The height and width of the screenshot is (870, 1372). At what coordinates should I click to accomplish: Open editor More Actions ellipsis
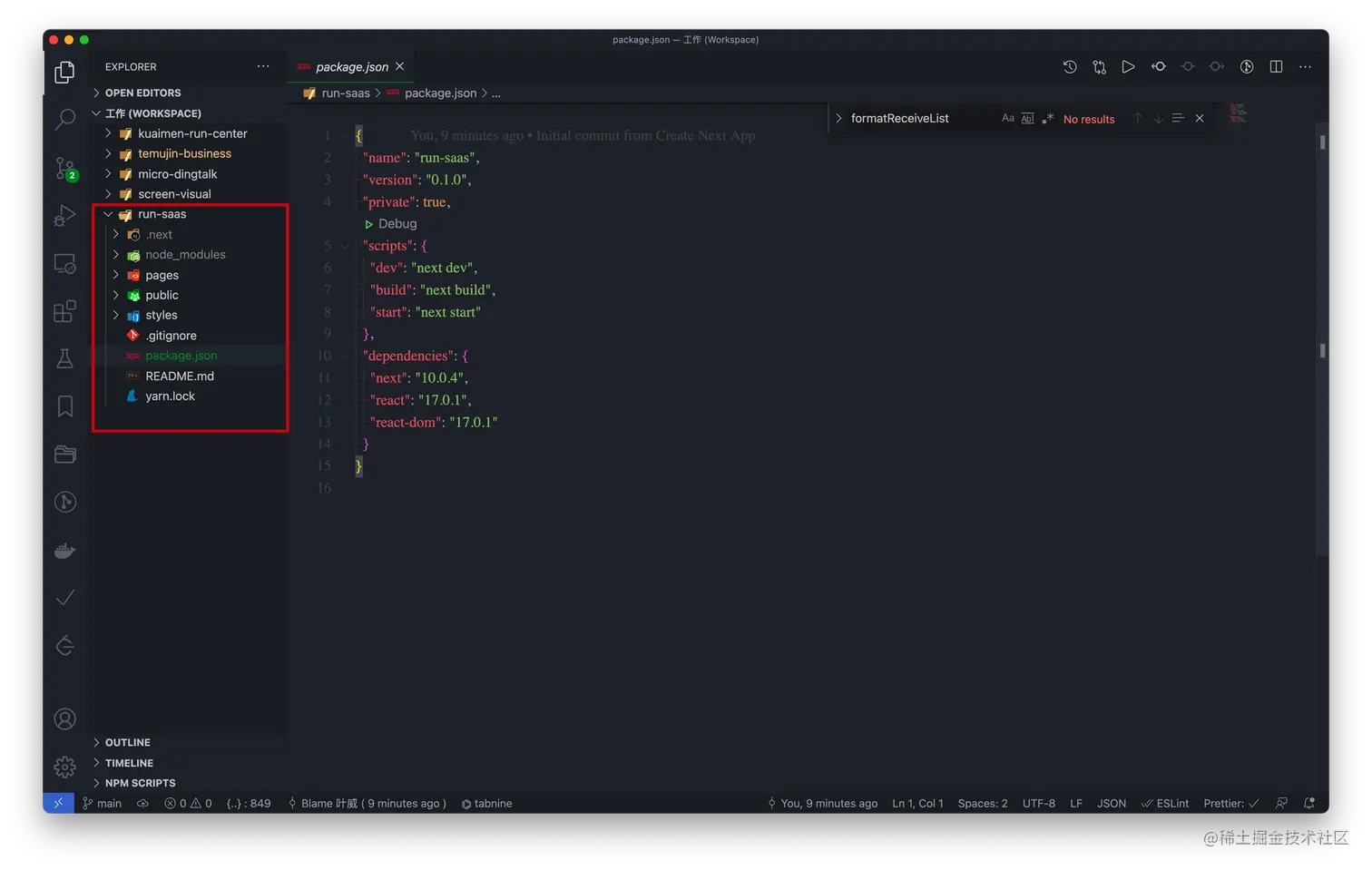1305,67
